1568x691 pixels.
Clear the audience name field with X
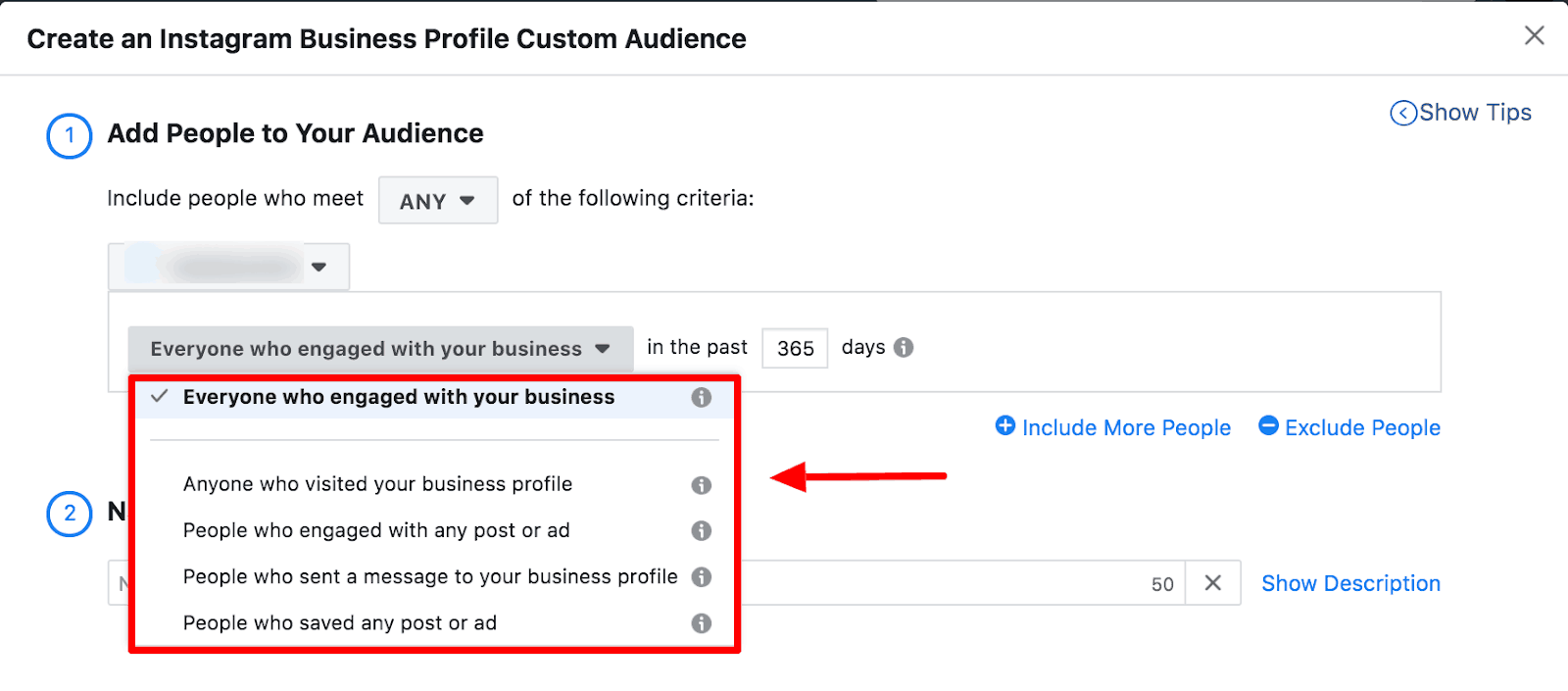1212,583
